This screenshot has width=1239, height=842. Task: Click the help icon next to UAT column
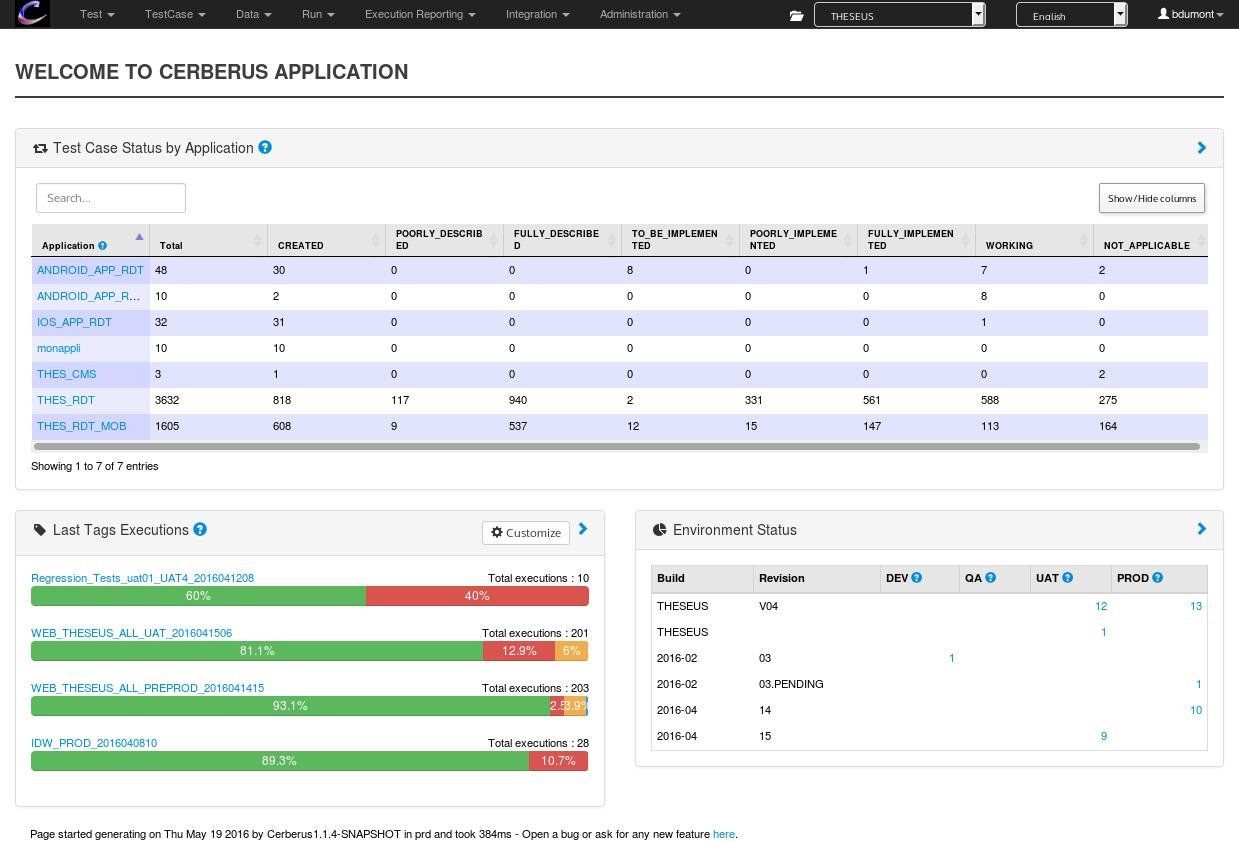[x=1067, y=578]
